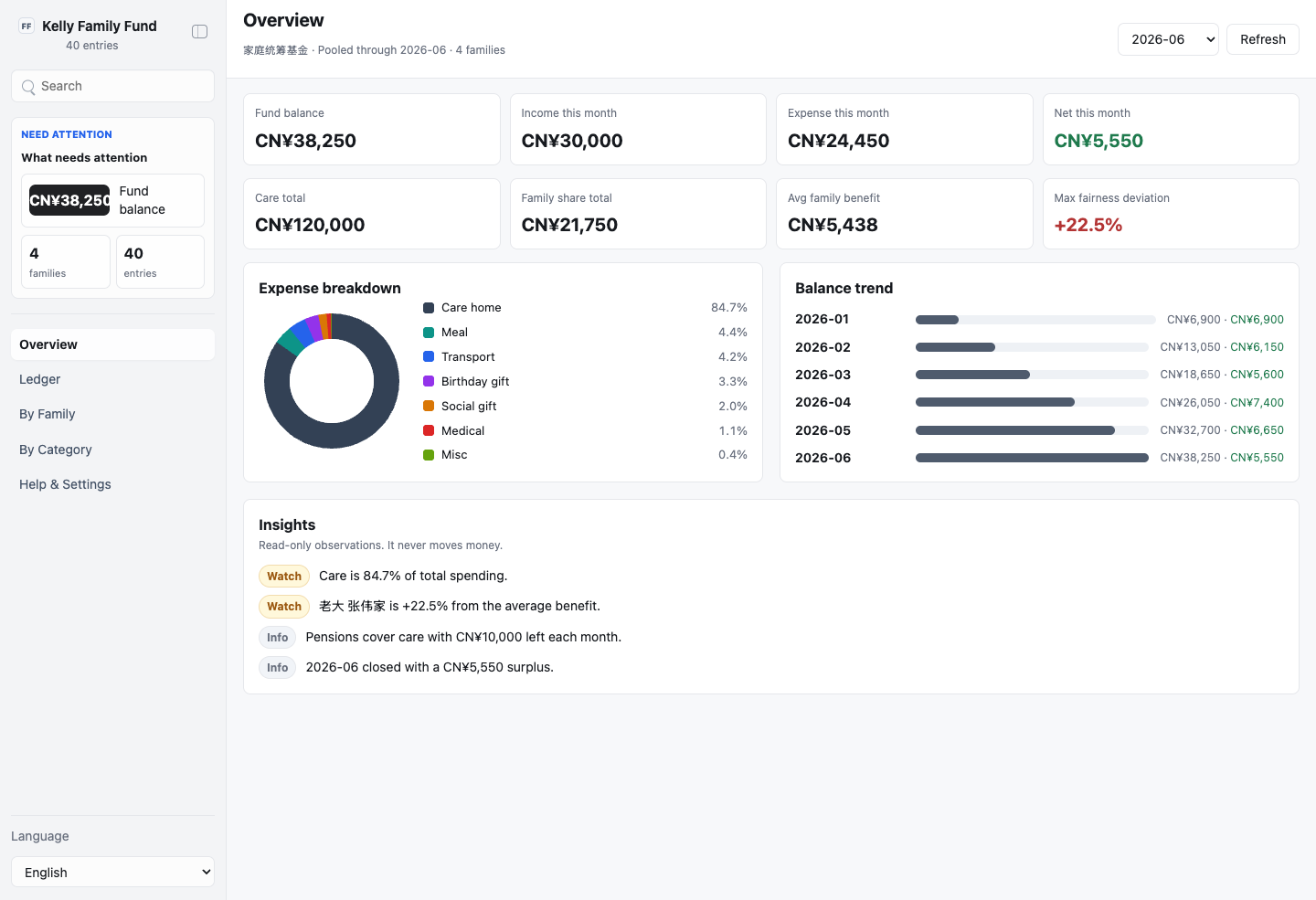The height and width of the screenshot is (900, 1316).
Task: Click the 'CN¥6,900 · CN¥6,900' trend values
Action: [x=1226, y=320]
